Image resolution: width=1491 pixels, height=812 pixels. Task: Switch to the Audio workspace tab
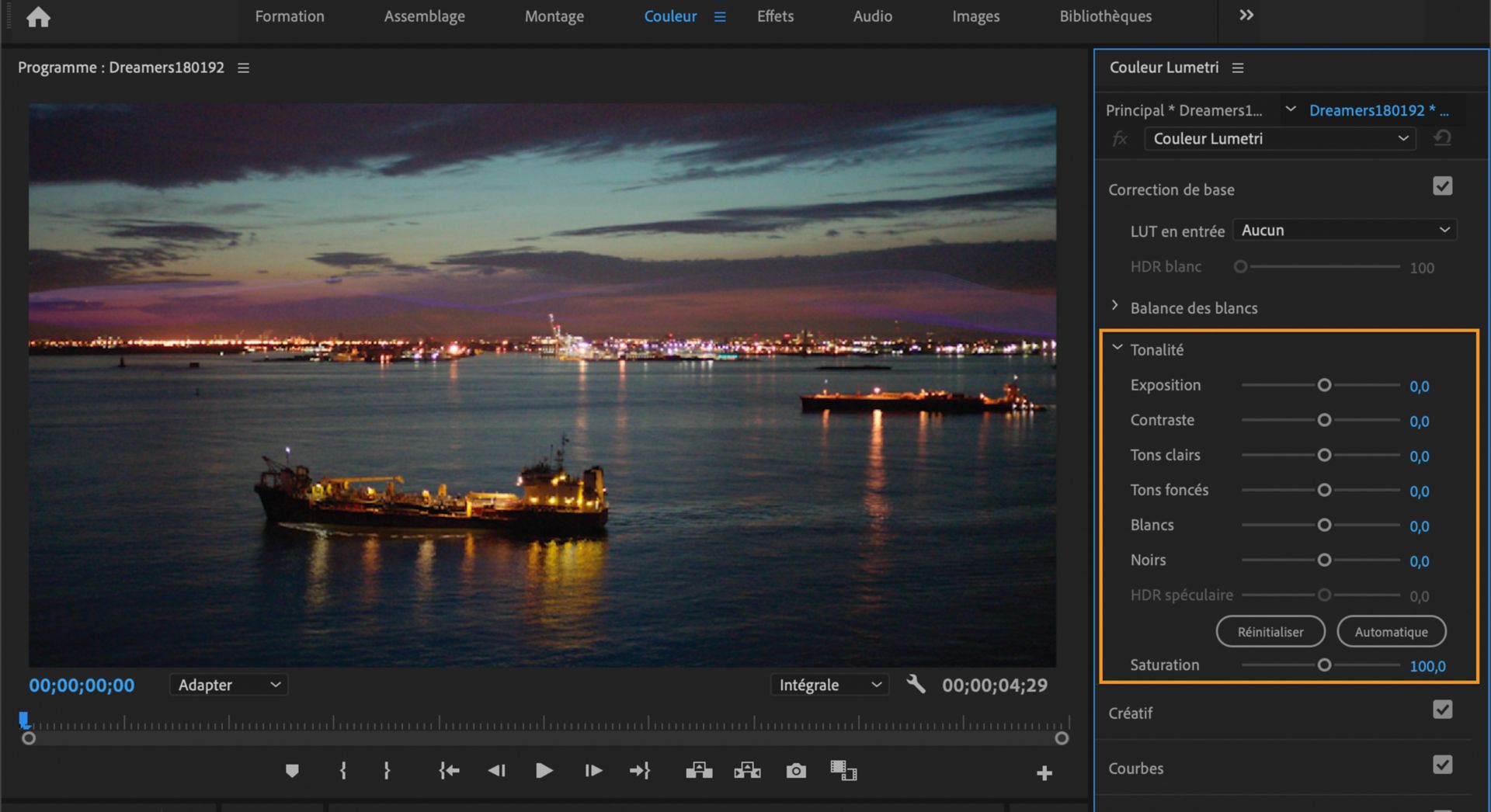[872, 16]
